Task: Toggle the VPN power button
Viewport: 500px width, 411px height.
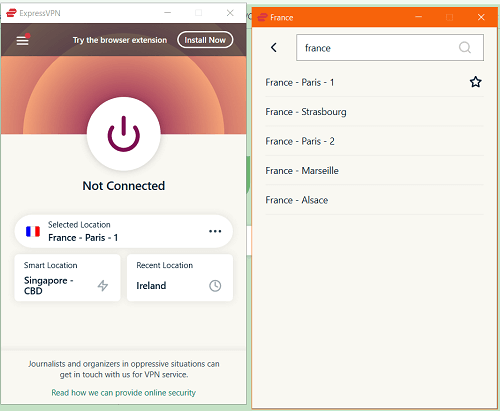Action: point(124,134)
